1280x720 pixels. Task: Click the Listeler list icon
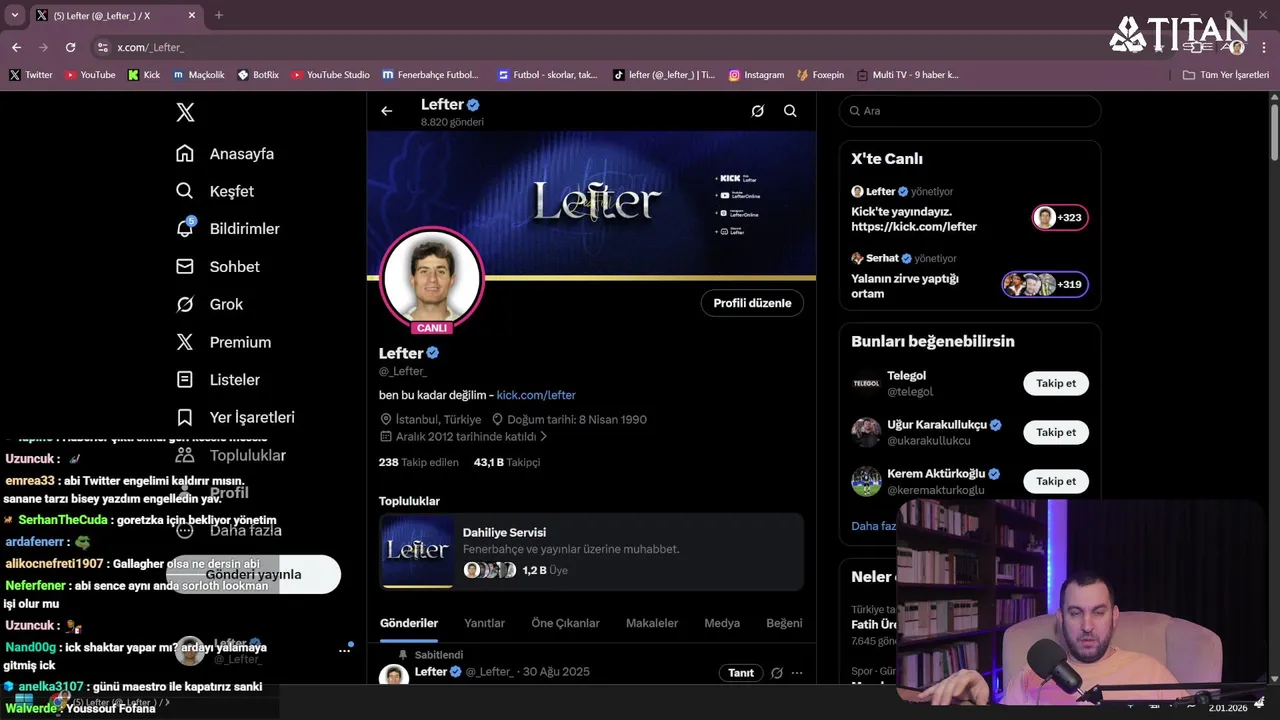coord(185,380)
